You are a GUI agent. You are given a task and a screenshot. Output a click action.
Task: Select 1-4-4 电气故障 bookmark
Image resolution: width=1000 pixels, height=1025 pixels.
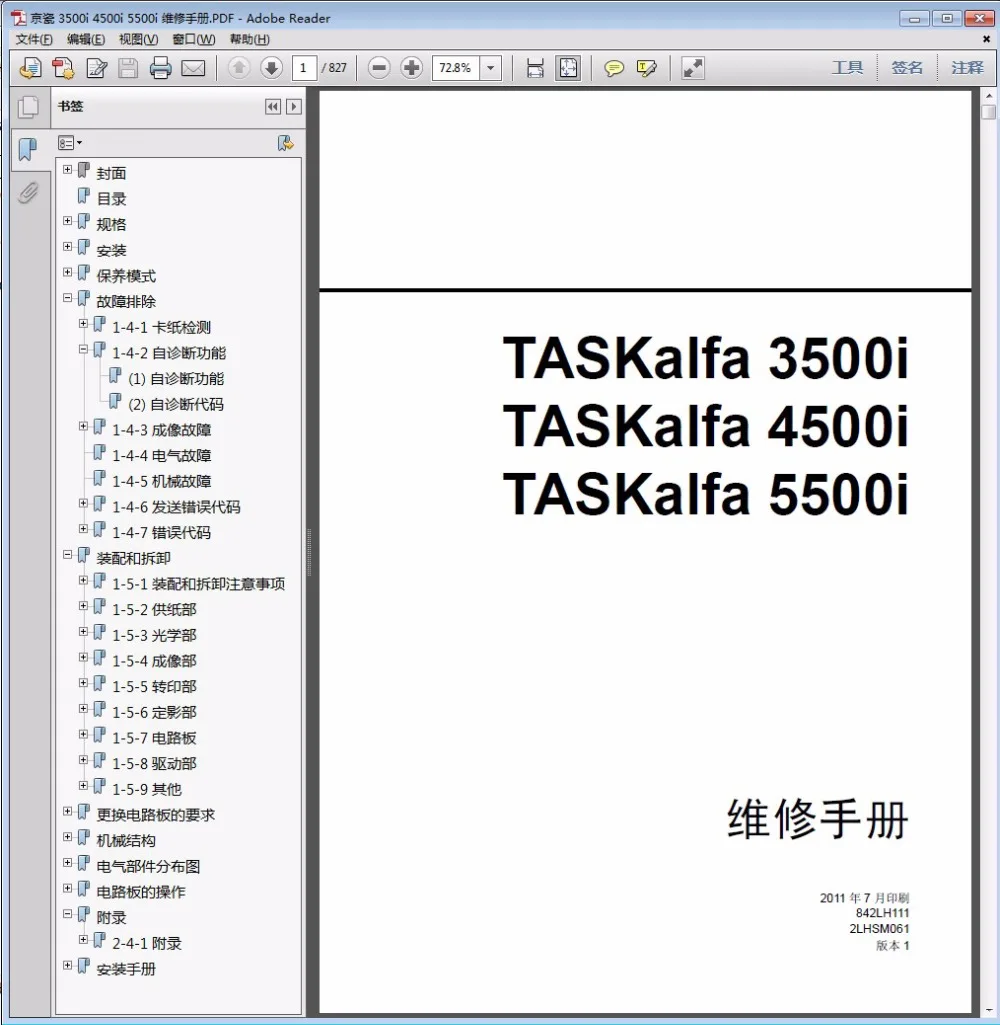click(x=161, y=456)
